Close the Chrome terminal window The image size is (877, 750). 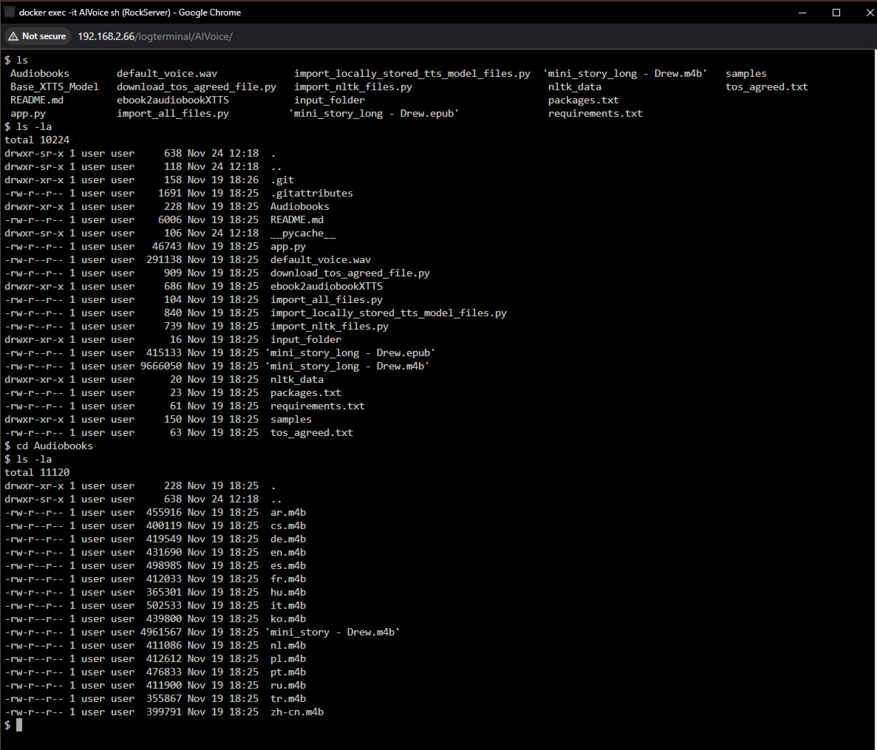coord(869,12)
